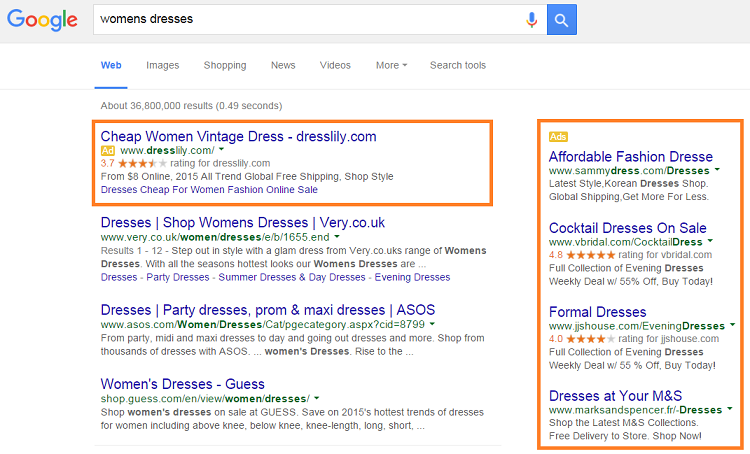Switch to the Images tab
This screenshot has height=454, width=750.
pos(163,66)
